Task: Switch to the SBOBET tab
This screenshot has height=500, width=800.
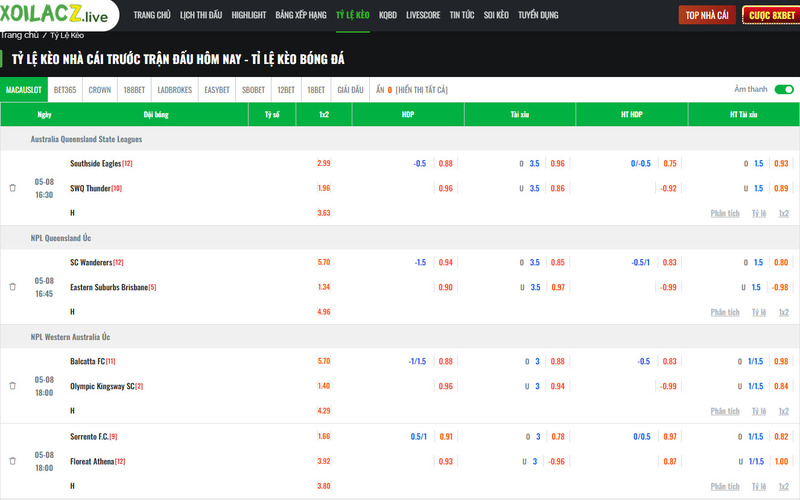Action: coord(254,90)
